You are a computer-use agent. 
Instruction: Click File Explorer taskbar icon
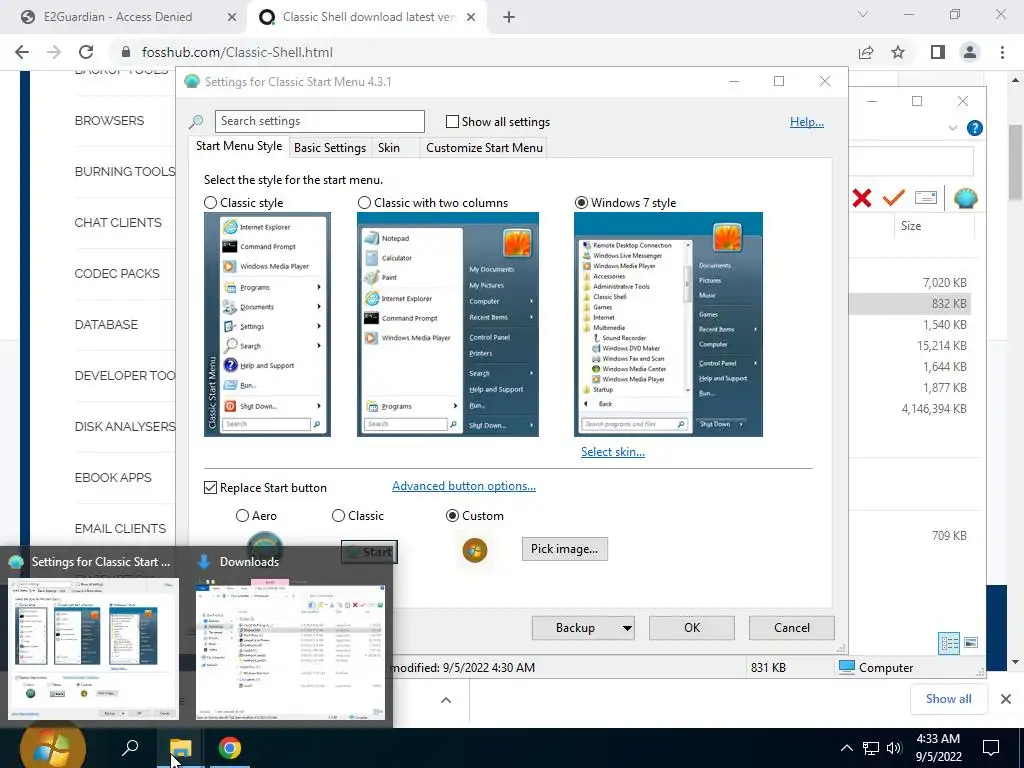pyautogui.click(x=180, y=748)
